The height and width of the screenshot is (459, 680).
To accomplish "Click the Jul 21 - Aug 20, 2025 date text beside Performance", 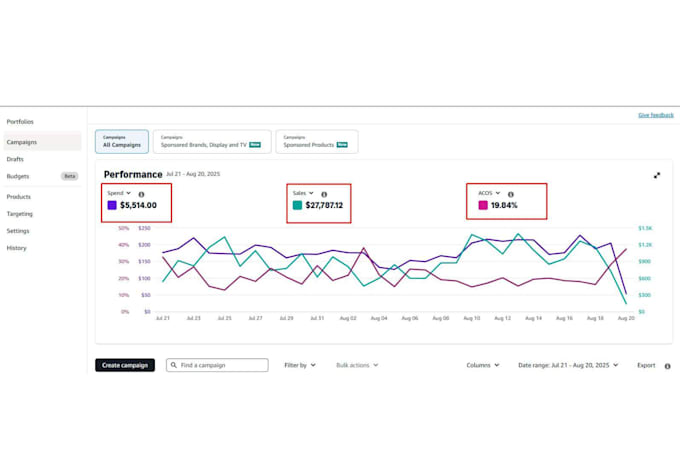I will click(x=193, y=174).
